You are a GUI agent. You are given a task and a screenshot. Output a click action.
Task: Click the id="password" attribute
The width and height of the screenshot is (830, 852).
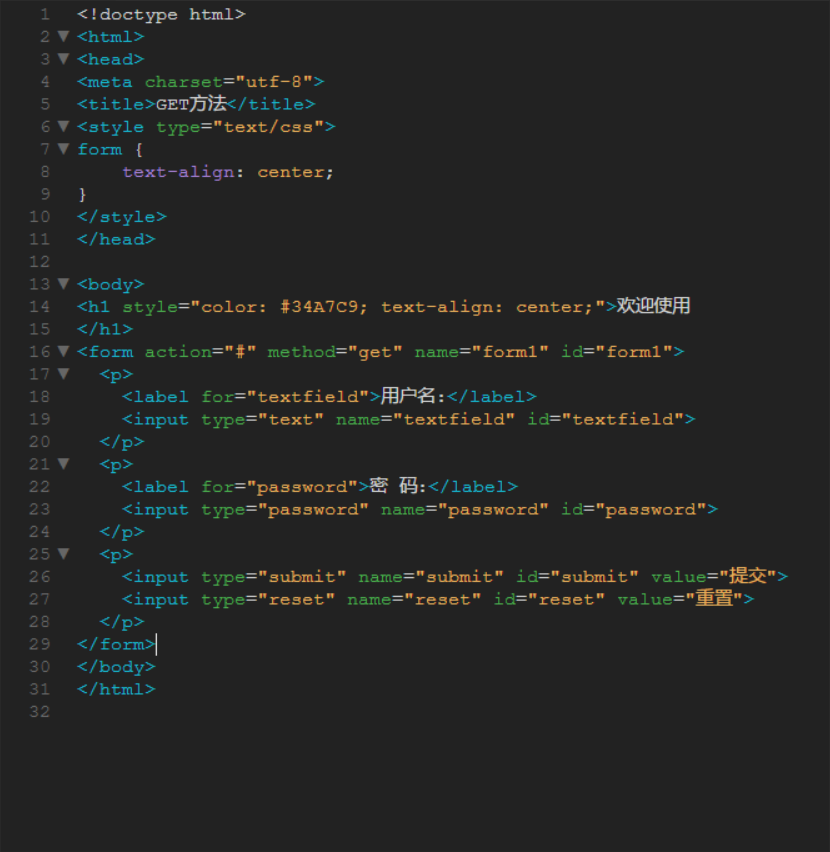(633, 510)
